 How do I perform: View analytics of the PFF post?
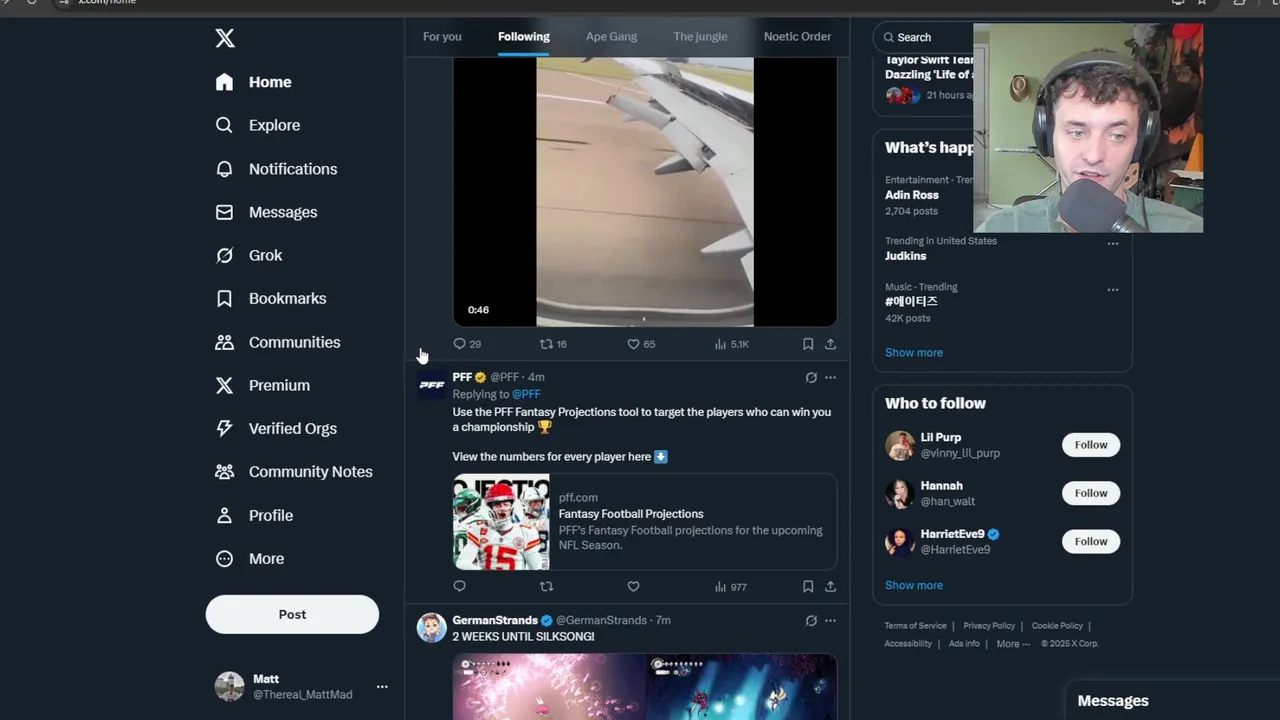tap(731, 587)
